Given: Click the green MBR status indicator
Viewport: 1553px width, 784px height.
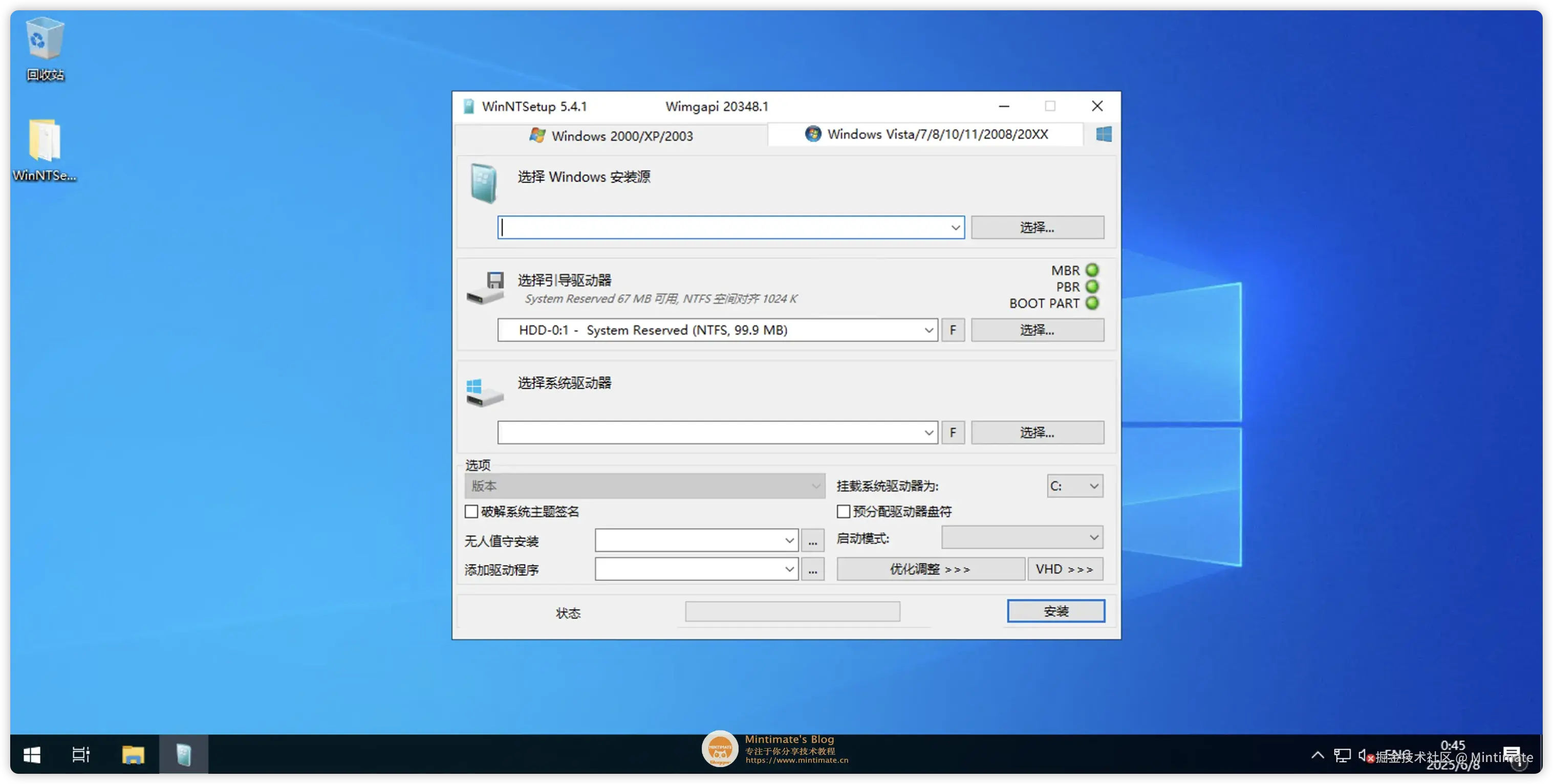Looking at the screenshot, I should point(1093,270).
